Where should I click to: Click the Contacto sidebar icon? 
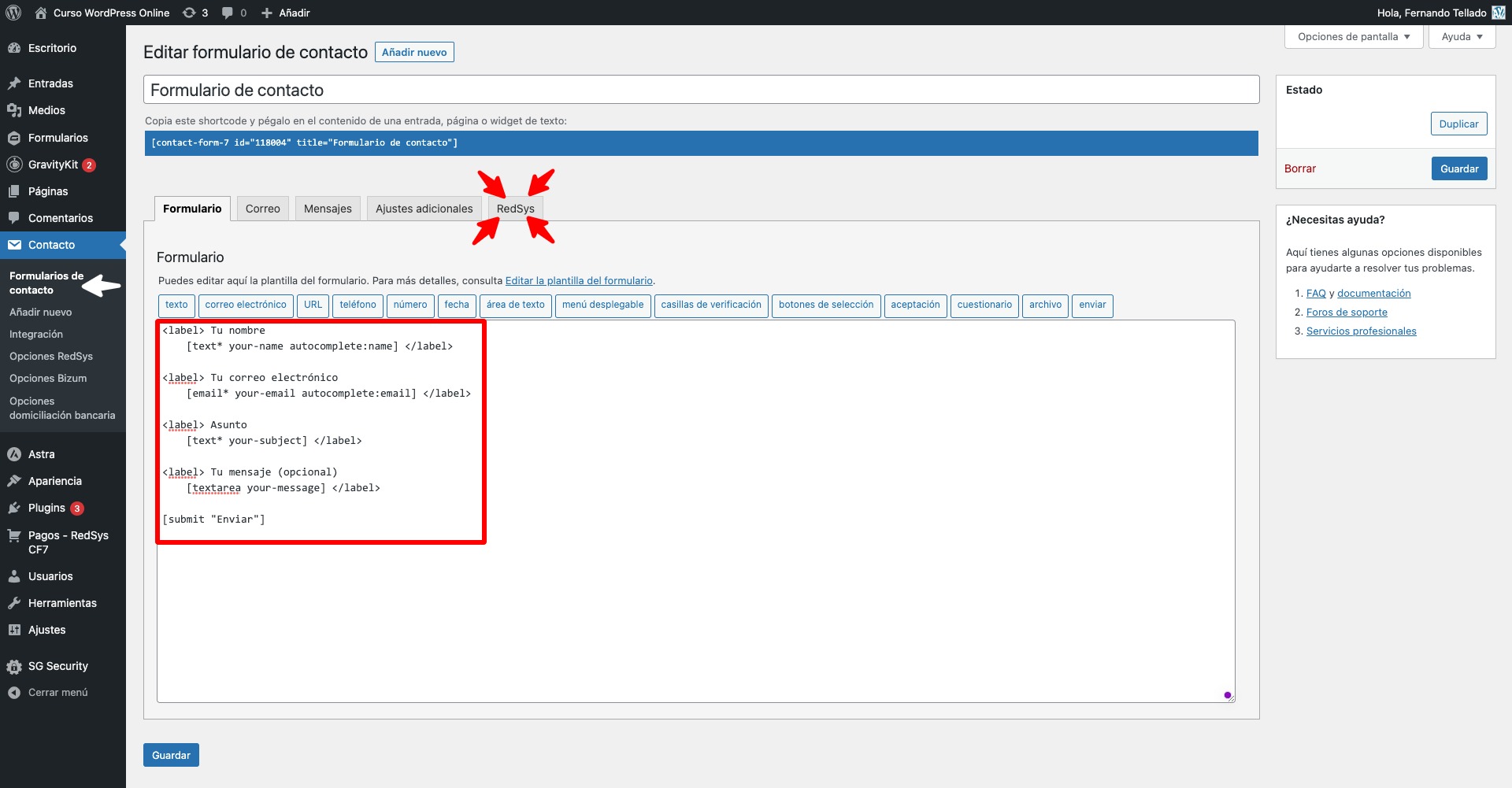point(14,245)
